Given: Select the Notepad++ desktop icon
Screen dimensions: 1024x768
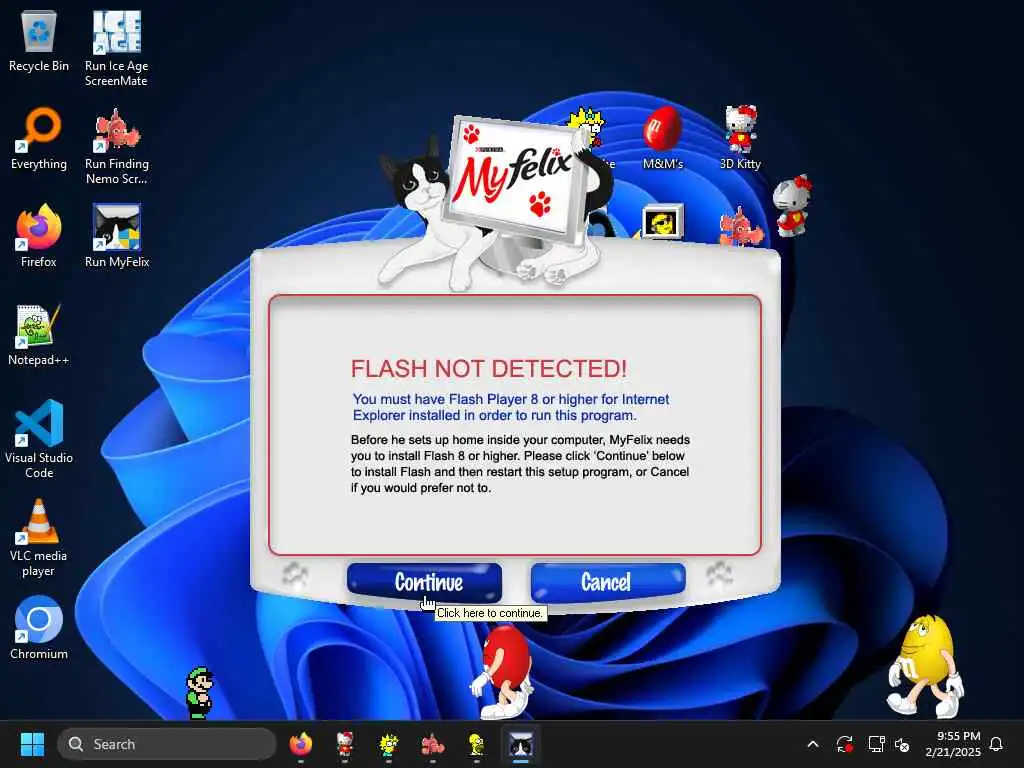Looking at the screenshot, I should [39, 334].
